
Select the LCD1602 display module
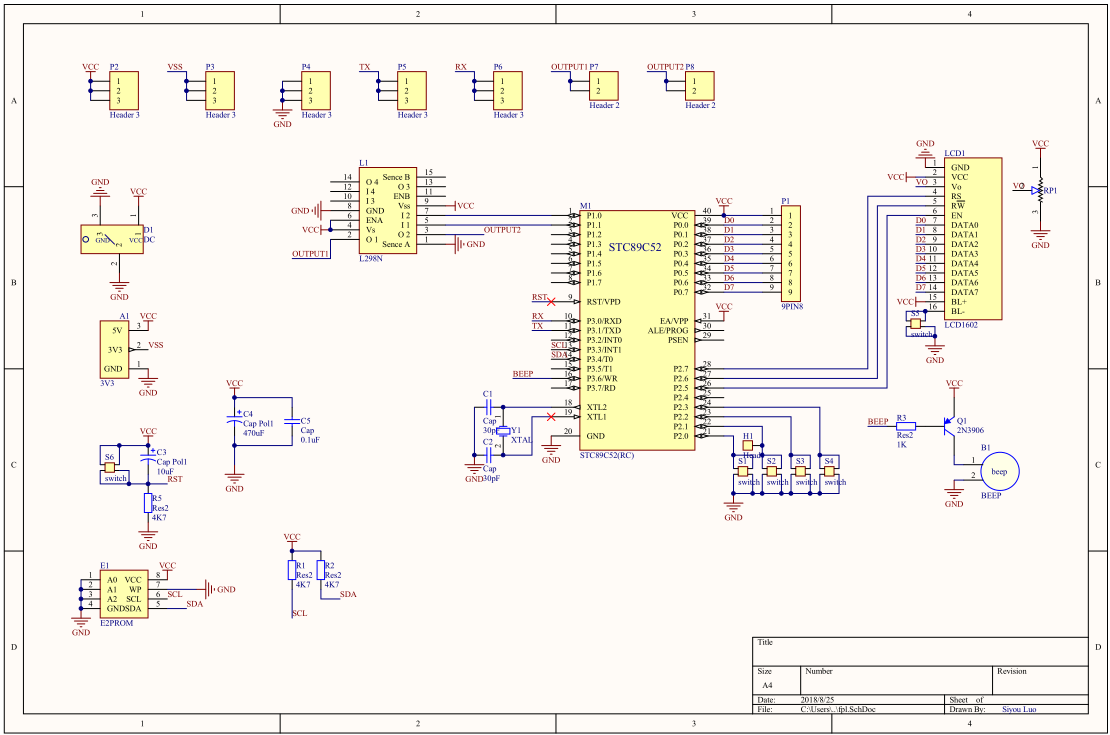click(973, 239)
